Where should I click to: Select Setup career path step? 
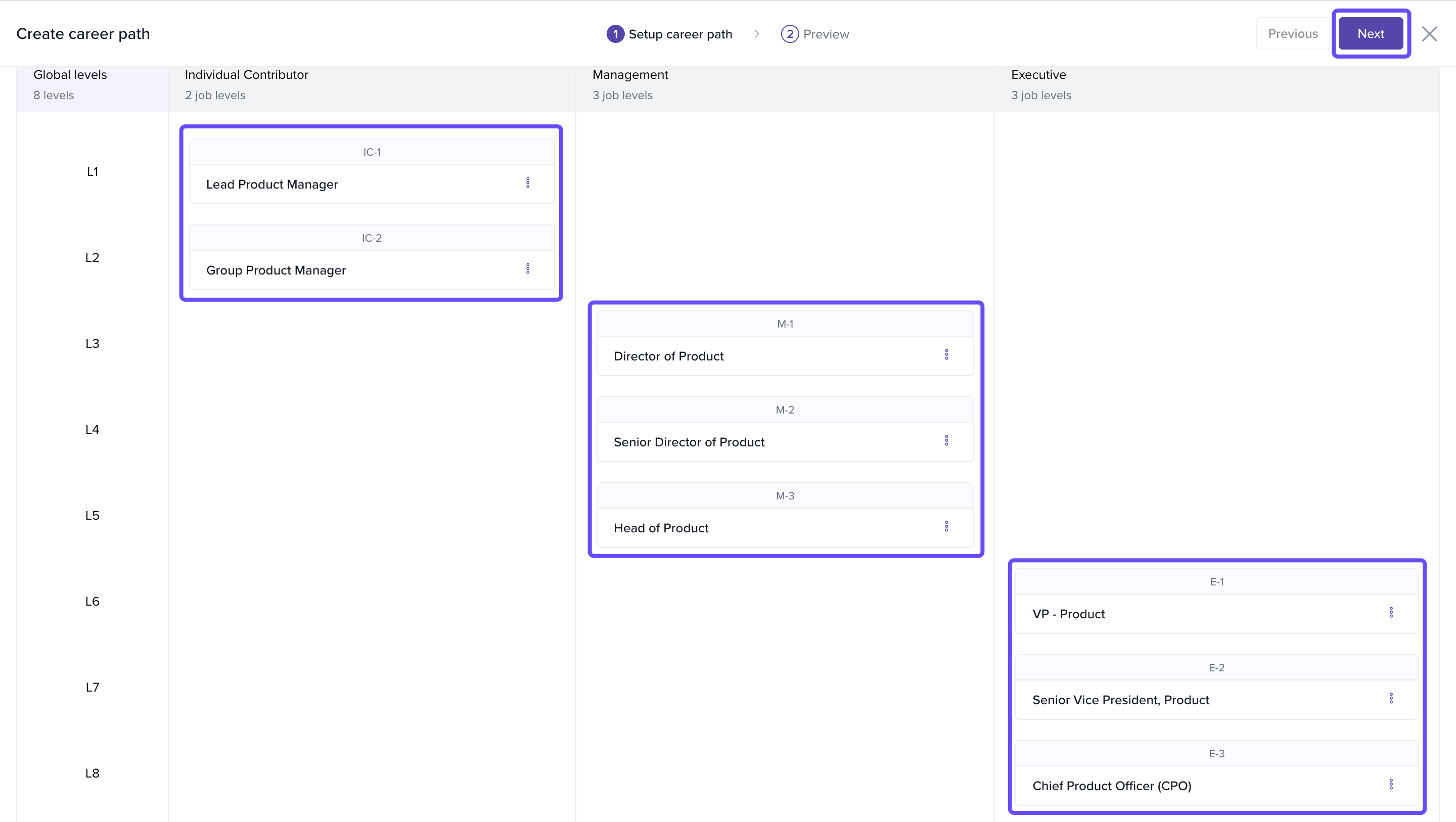click(x=669, y=34)
